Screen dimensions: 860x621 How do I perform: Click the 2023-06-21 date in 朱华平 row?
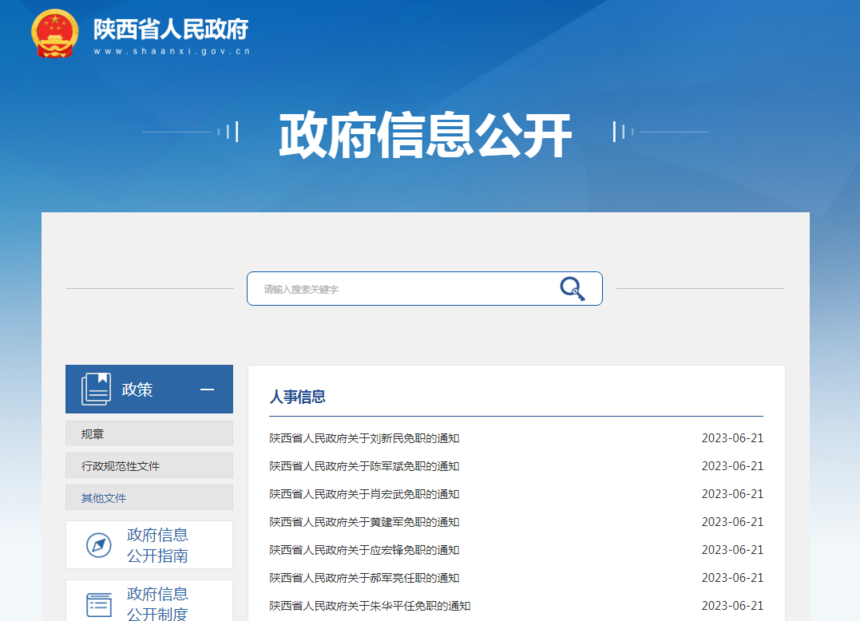pyautogui.click(x=732, y=606)
